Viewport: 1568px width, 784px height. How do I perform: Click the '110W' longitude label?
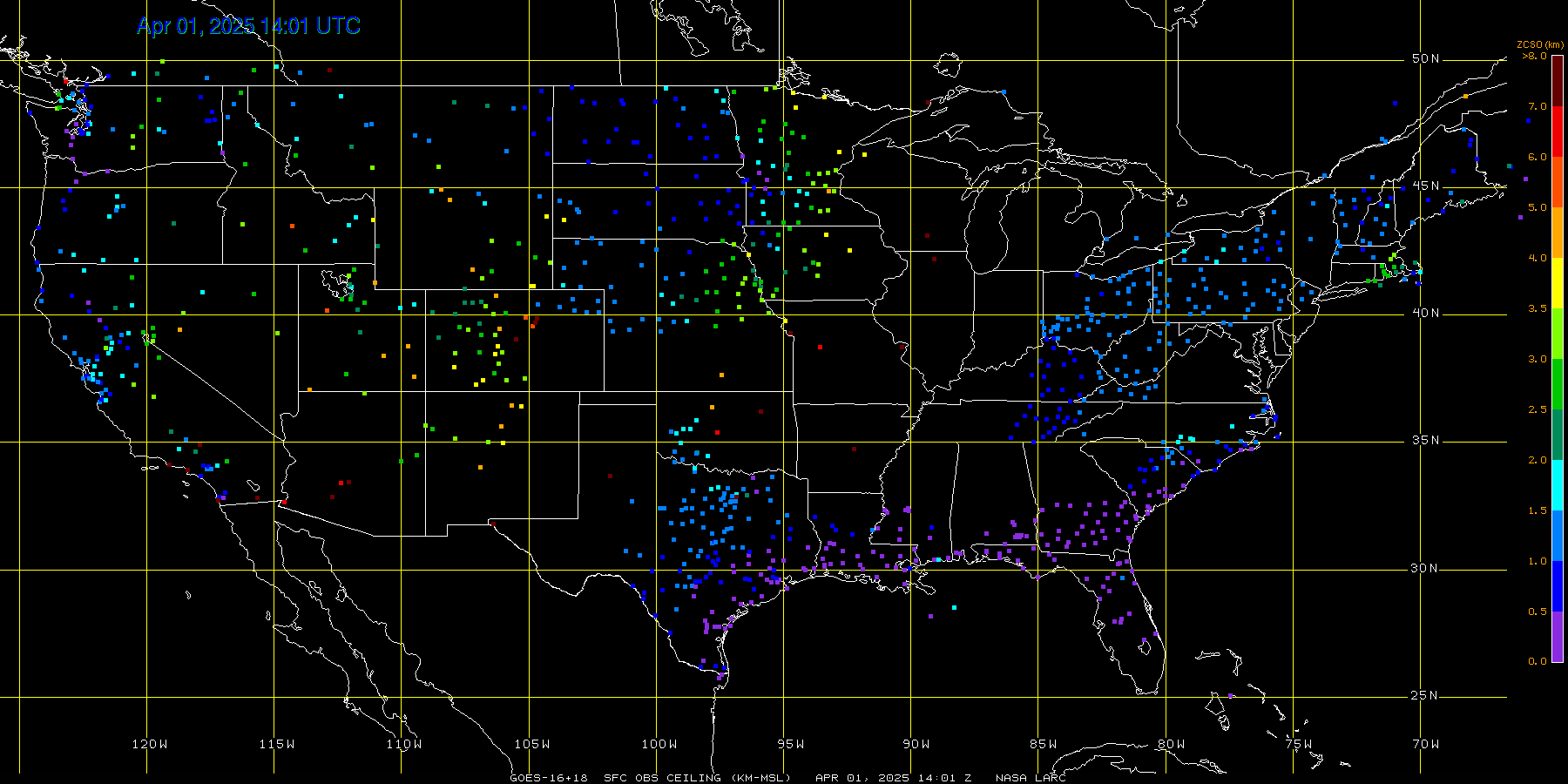(404, 744)
